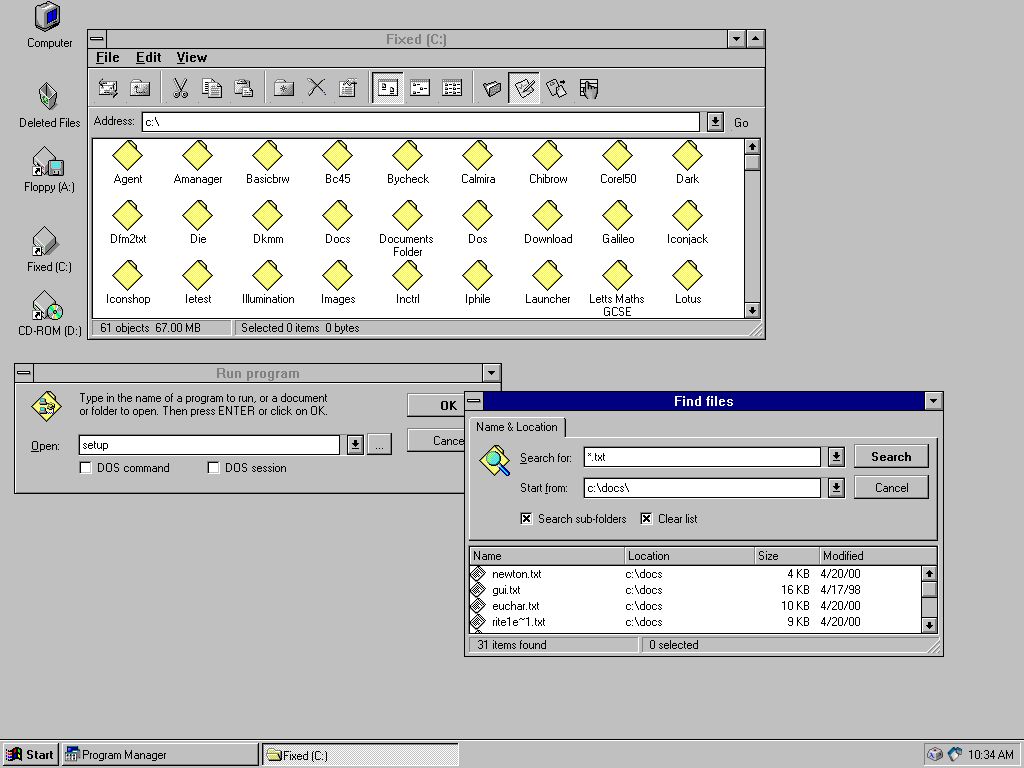Open the Docs folder icon
The width and height of the screenshot is (1024, 768).
(x=338, y=216)
